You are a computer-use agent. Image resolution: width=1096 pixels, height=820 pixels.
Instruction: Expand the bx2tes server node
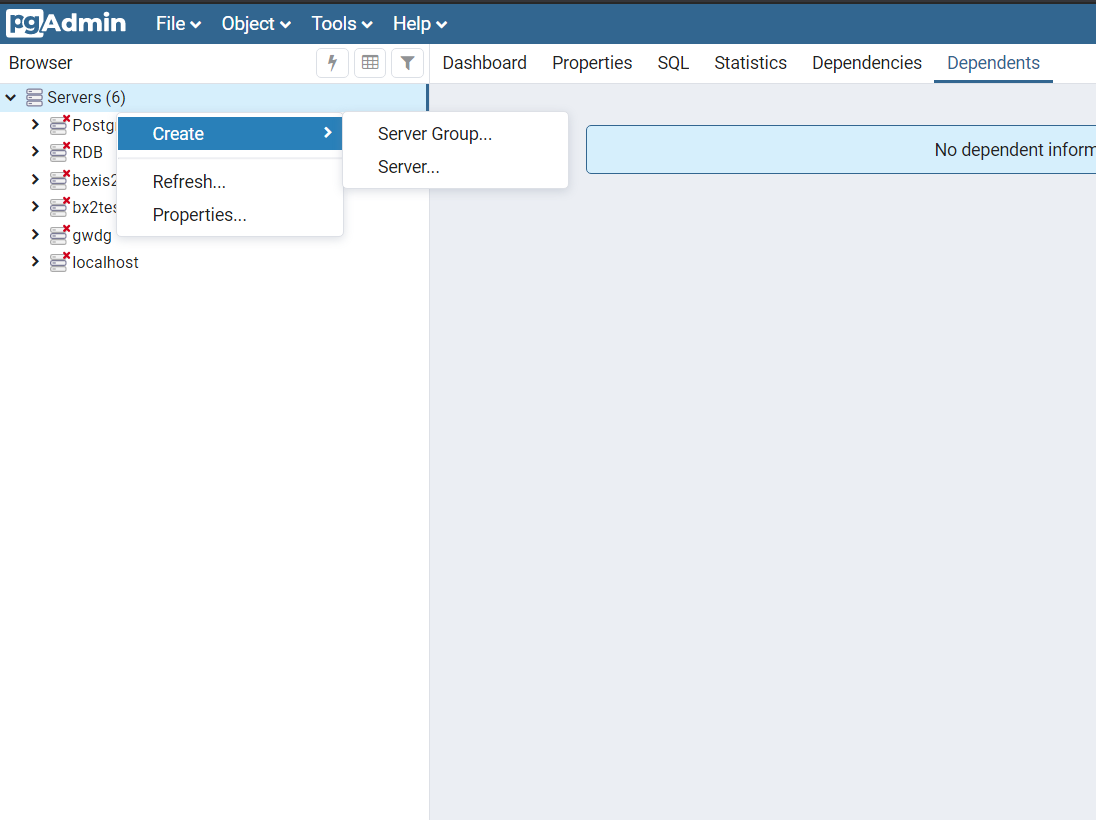click(35, 207)
